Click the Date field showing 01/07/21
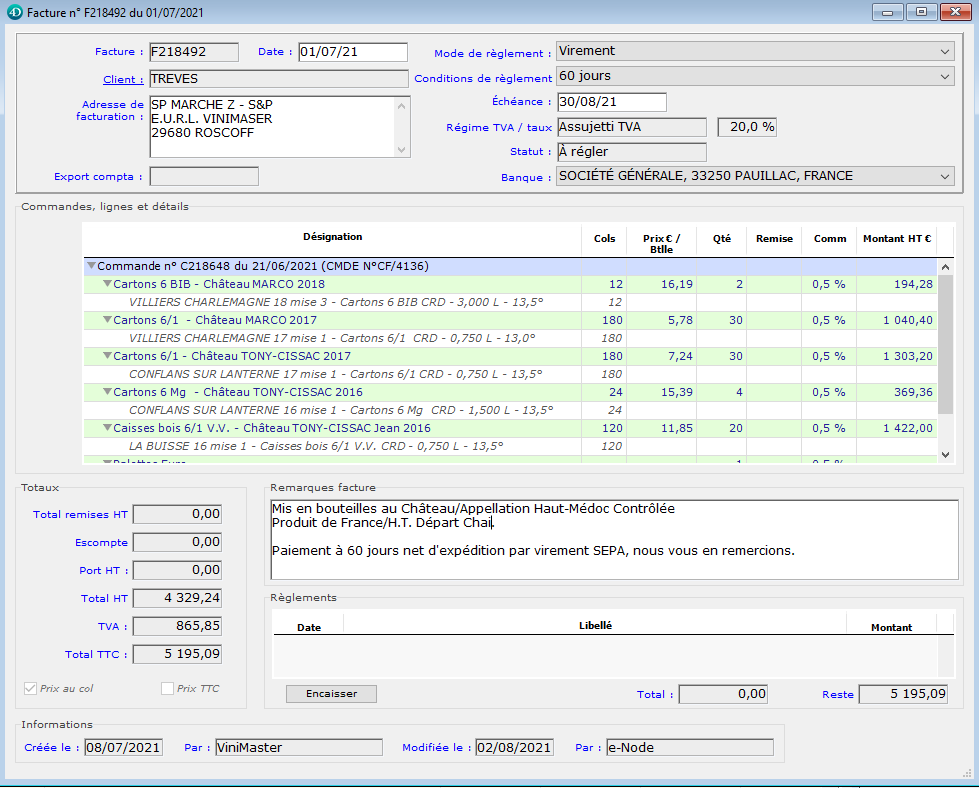 (352, 52)
